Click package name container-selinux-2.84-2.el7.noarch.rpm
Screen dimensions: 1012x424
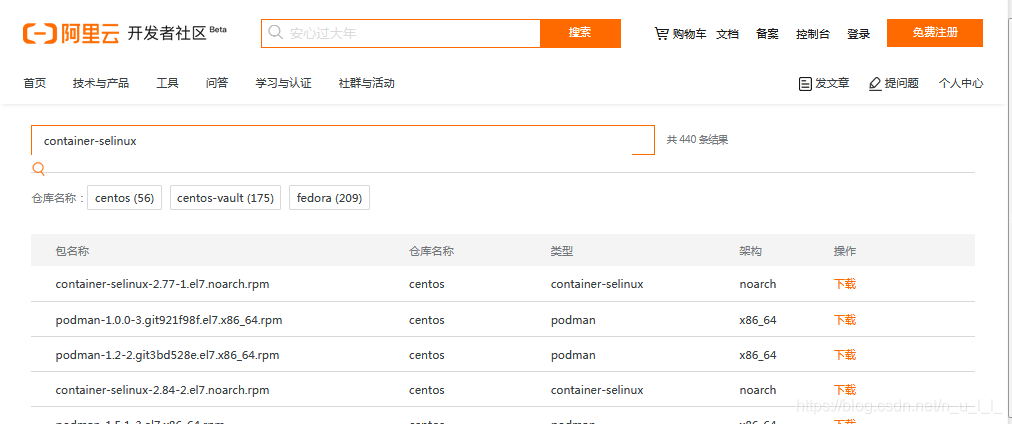tap(163, 390)
